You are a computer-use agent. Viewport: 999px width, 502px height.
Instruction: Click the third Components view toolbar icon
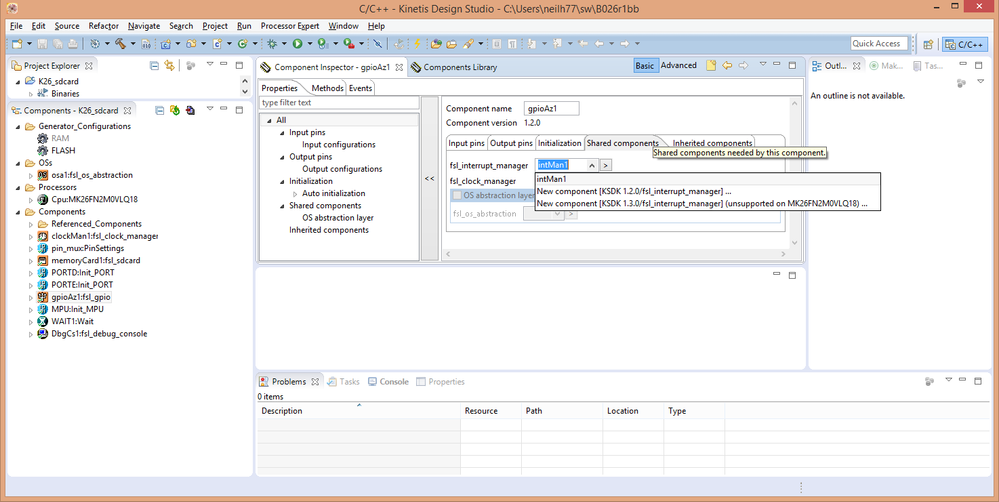click(x=190, y=110)
